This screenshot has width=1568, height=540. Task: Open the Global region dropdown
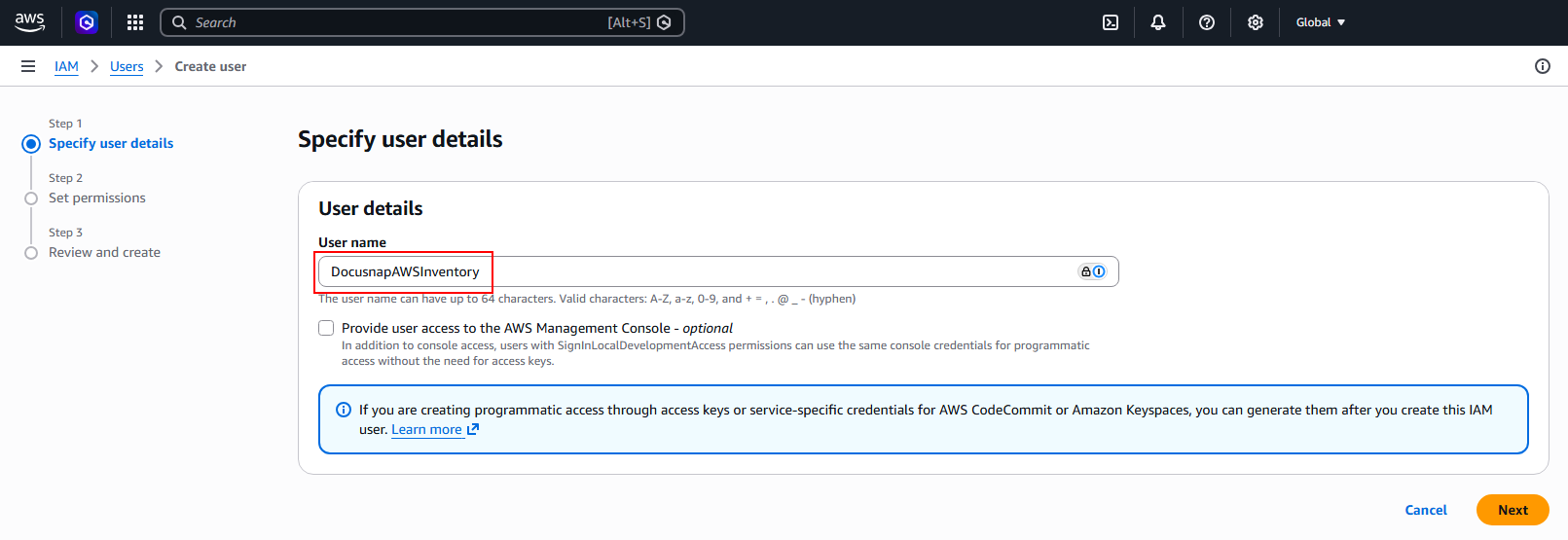point(1321,22)
